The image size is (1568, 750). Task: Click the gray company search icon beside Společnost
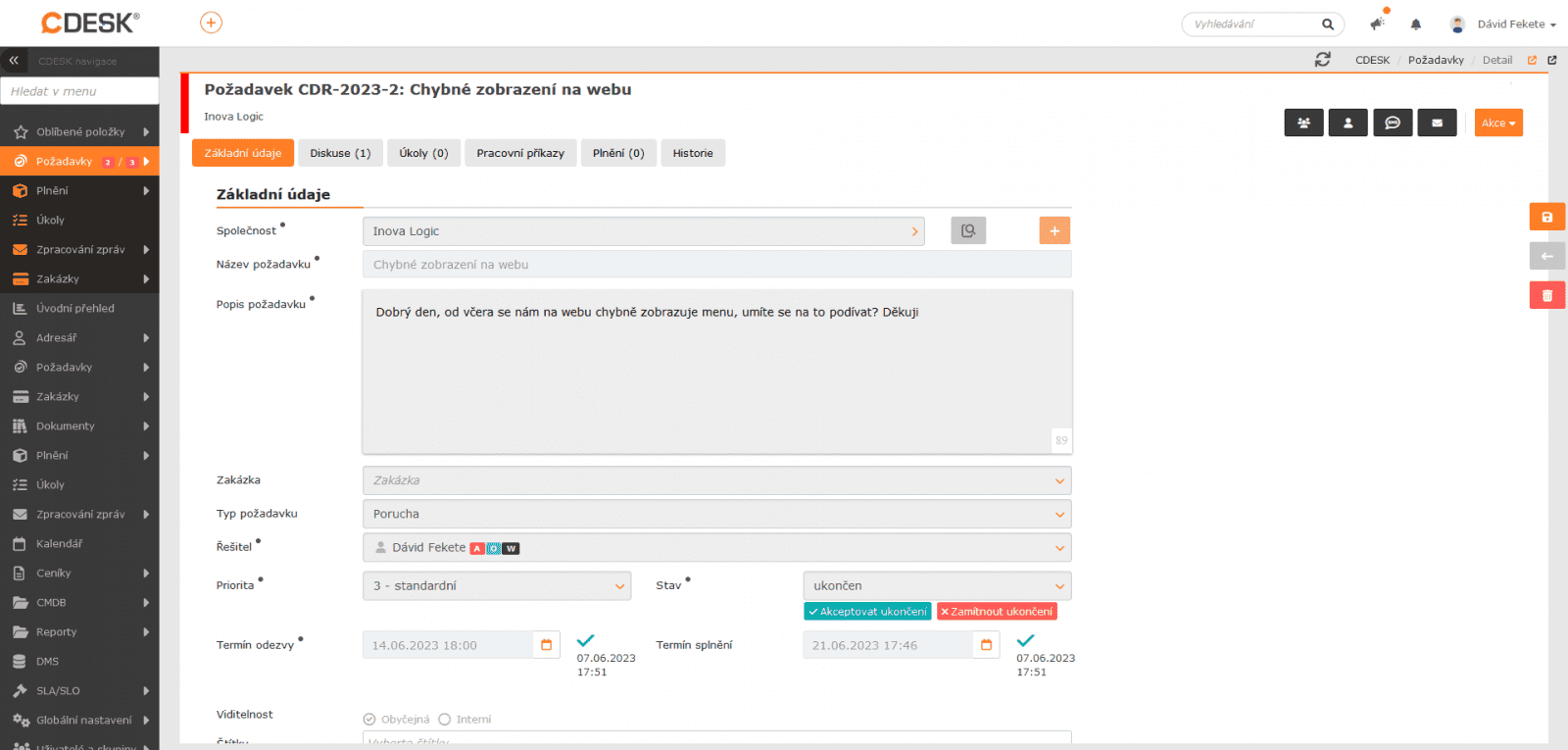point(968,230)
